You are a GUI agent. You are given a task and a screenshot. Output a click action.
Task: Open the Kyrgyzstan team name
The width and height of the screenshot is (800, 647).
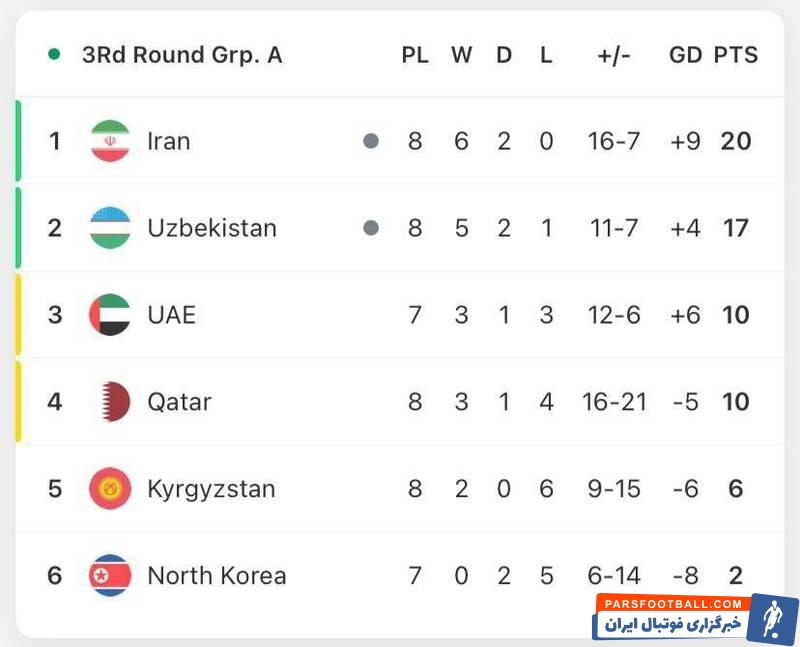210,489
